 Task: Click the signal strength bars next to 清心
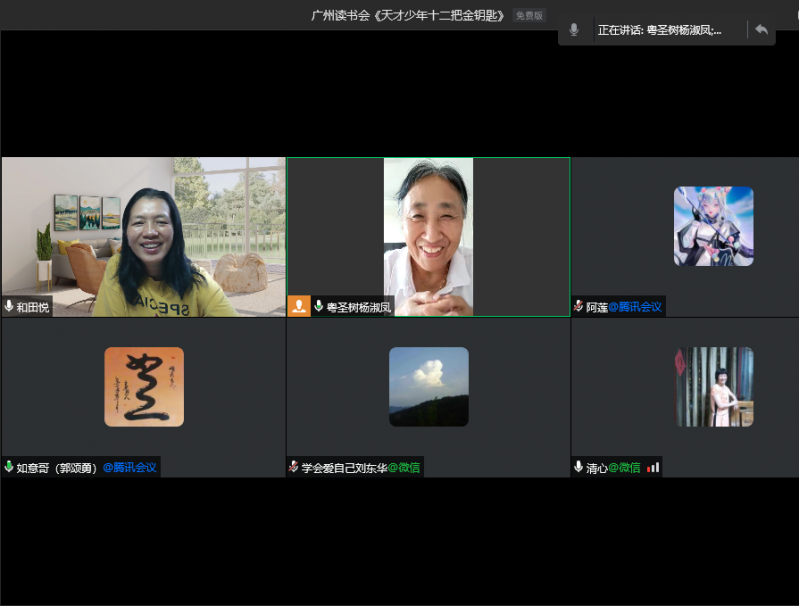click(x=653, y=467)
